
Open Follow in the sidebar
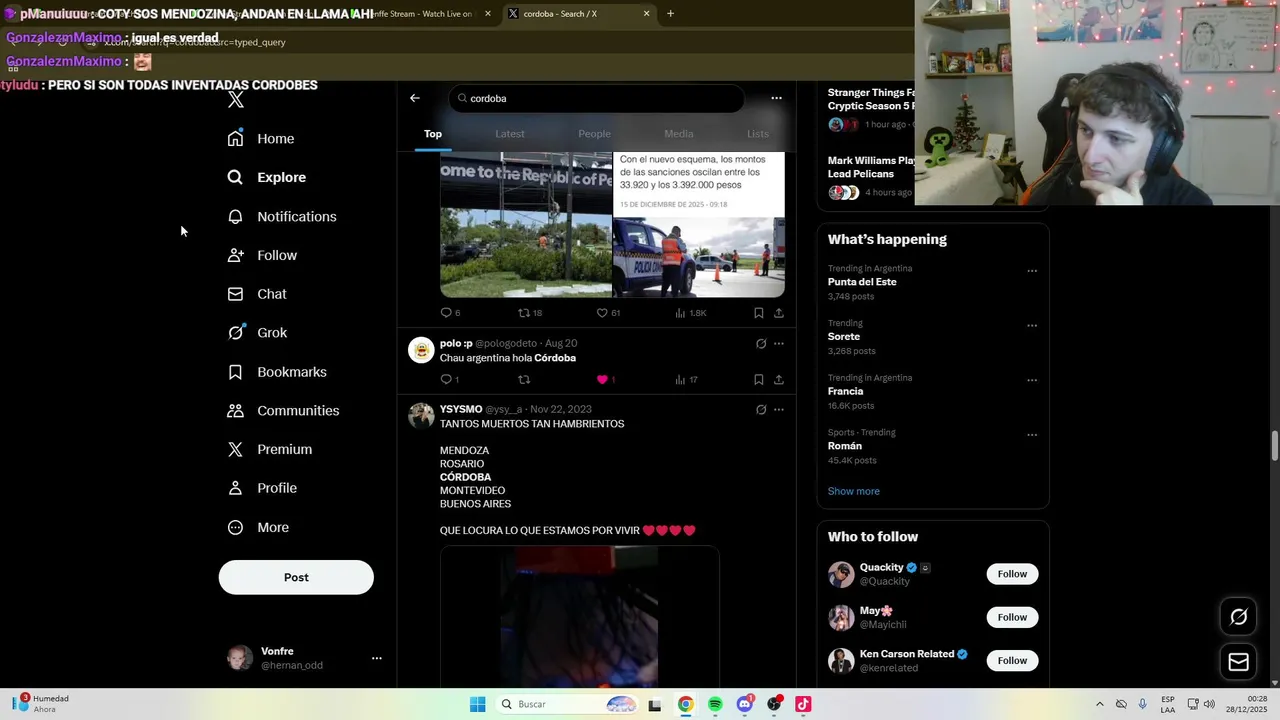pos(263,256)
